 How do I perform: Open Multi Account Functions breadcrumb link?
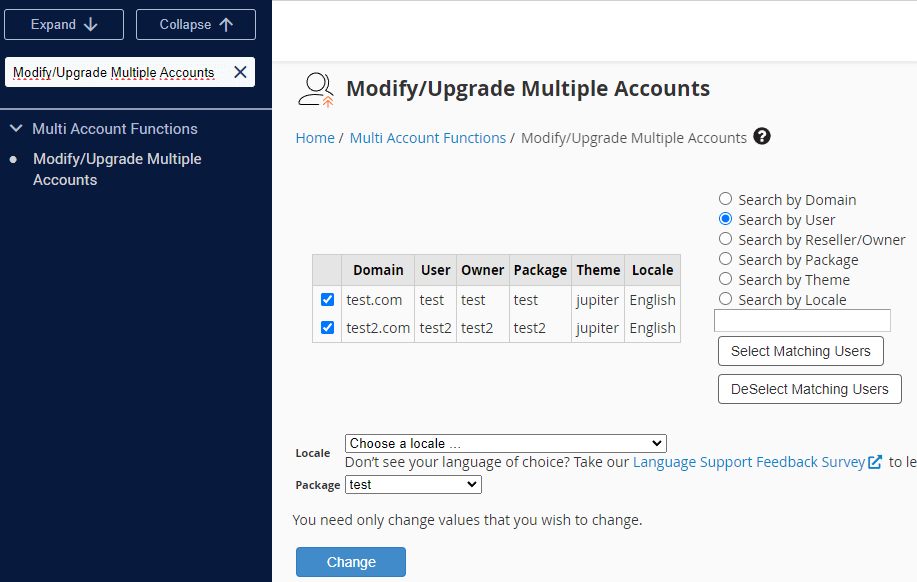(427, 138)
